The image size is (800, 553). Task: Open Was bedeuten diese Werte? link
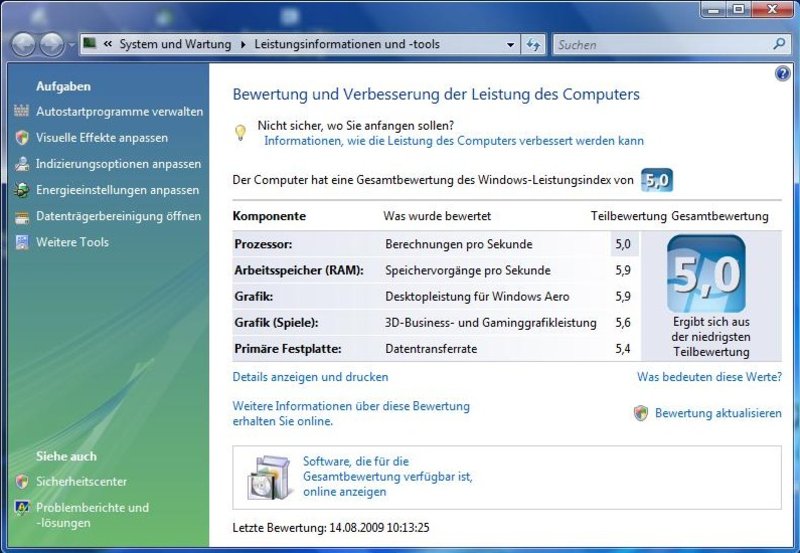point(709,377)
